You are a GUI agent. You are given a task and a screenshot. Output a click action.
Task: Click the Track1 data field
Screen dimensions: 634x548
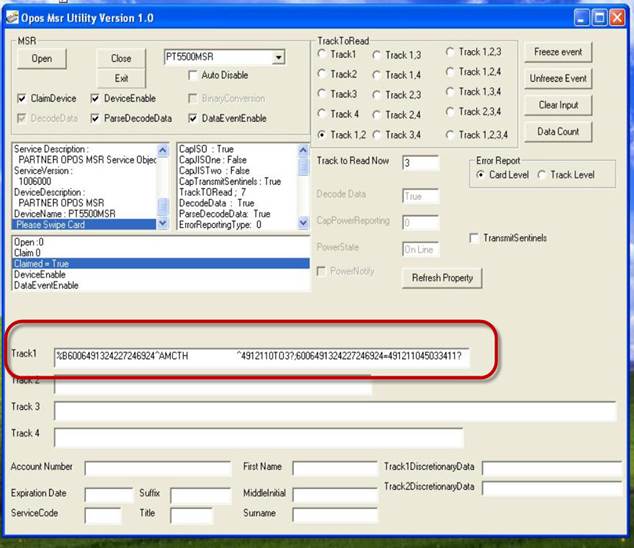point(262,357)
